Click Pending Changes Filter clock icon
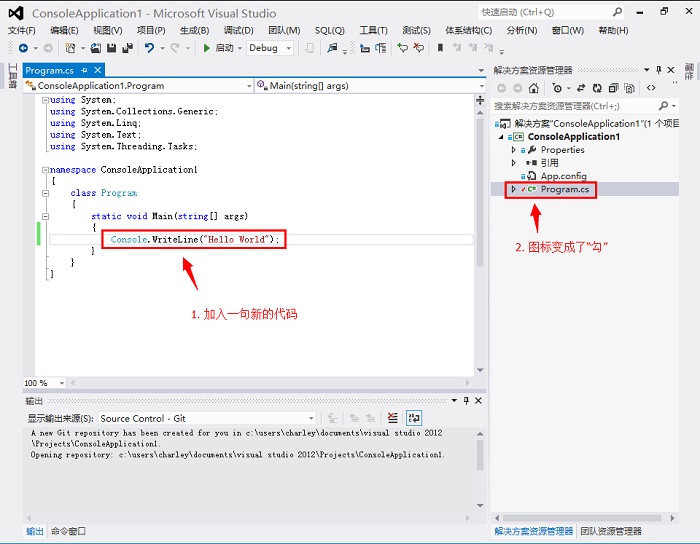This screenshot has width=700, height=544. (557, 88)
